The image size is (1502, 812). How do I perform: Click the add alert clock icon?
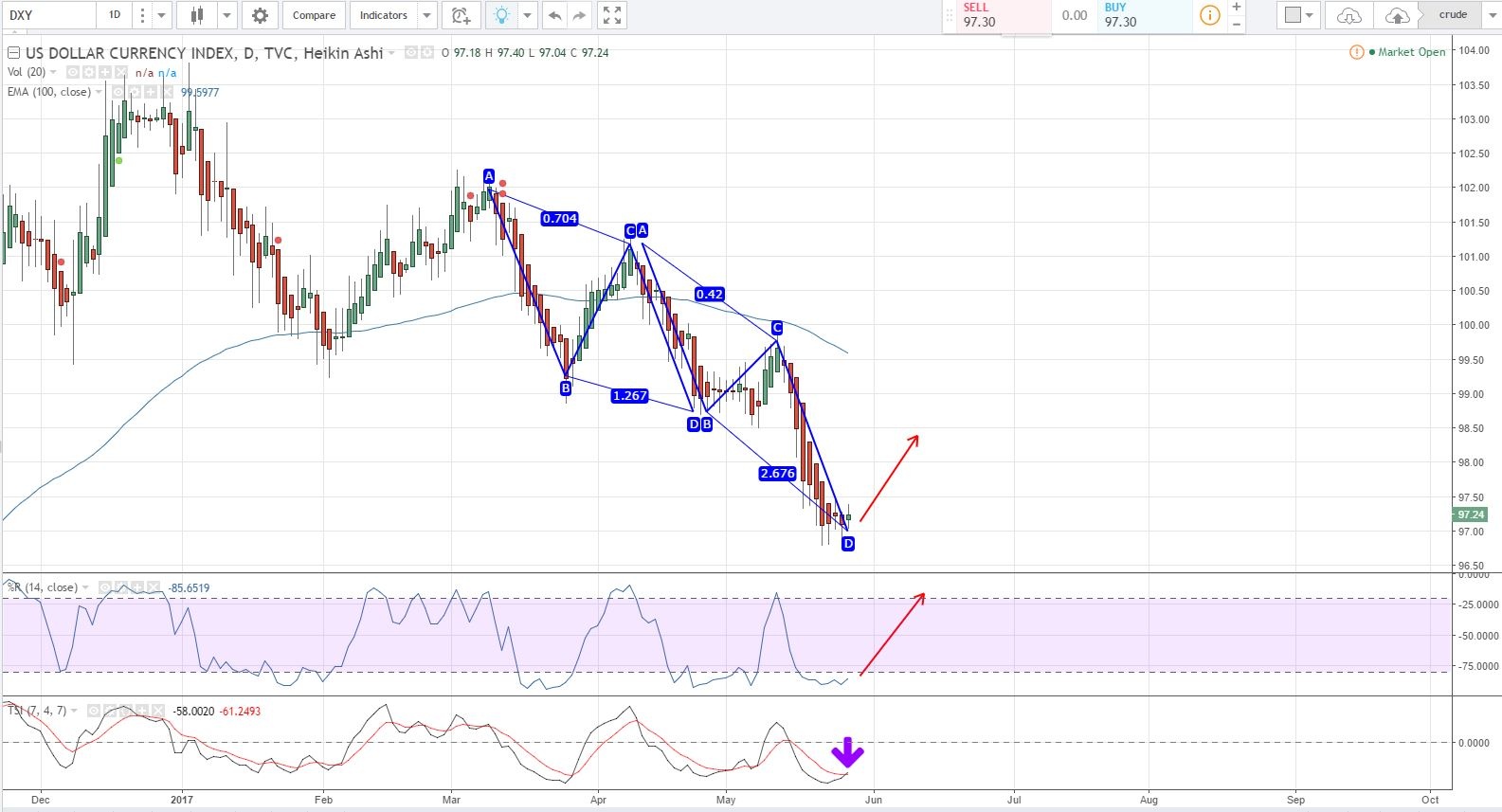[x=461, y=15]
